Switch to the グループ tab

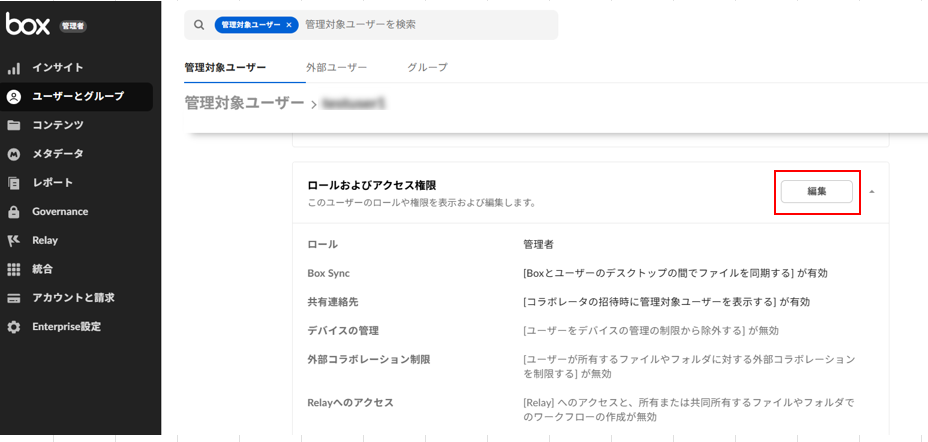point(427,67)
